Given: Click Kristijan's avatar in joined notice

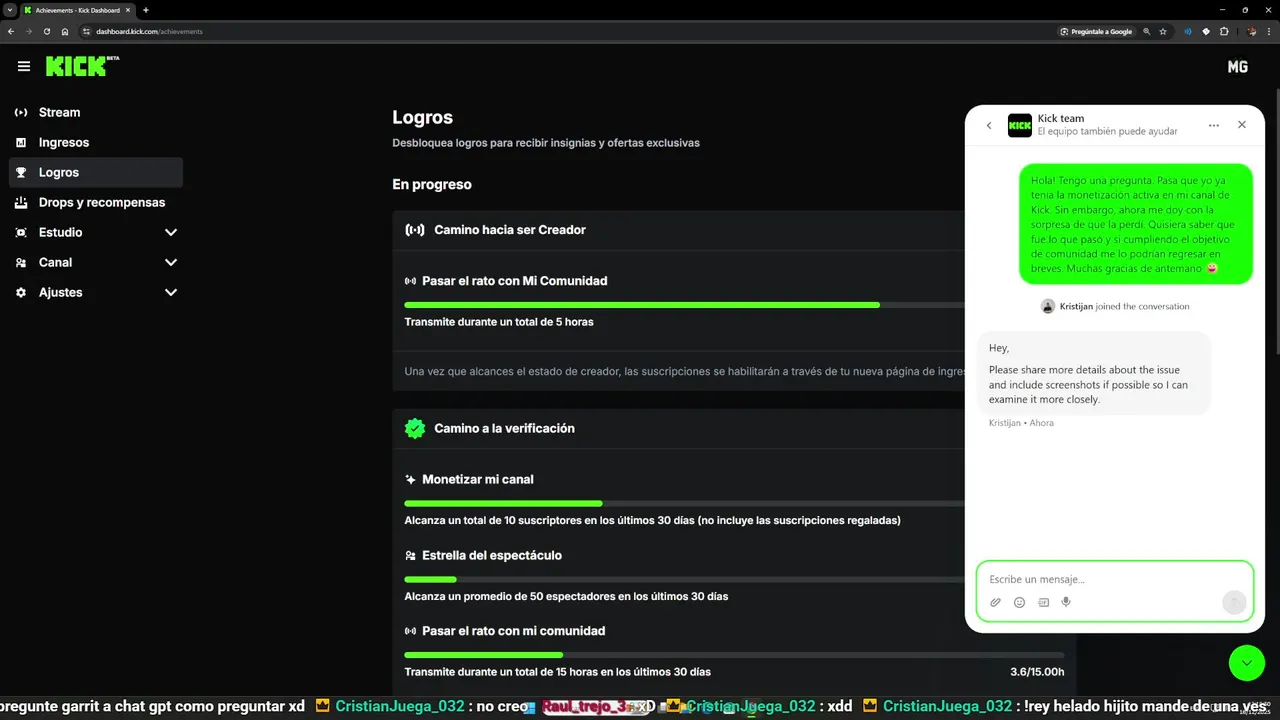Looking at the screenshot, I should tap(1048, 306).
